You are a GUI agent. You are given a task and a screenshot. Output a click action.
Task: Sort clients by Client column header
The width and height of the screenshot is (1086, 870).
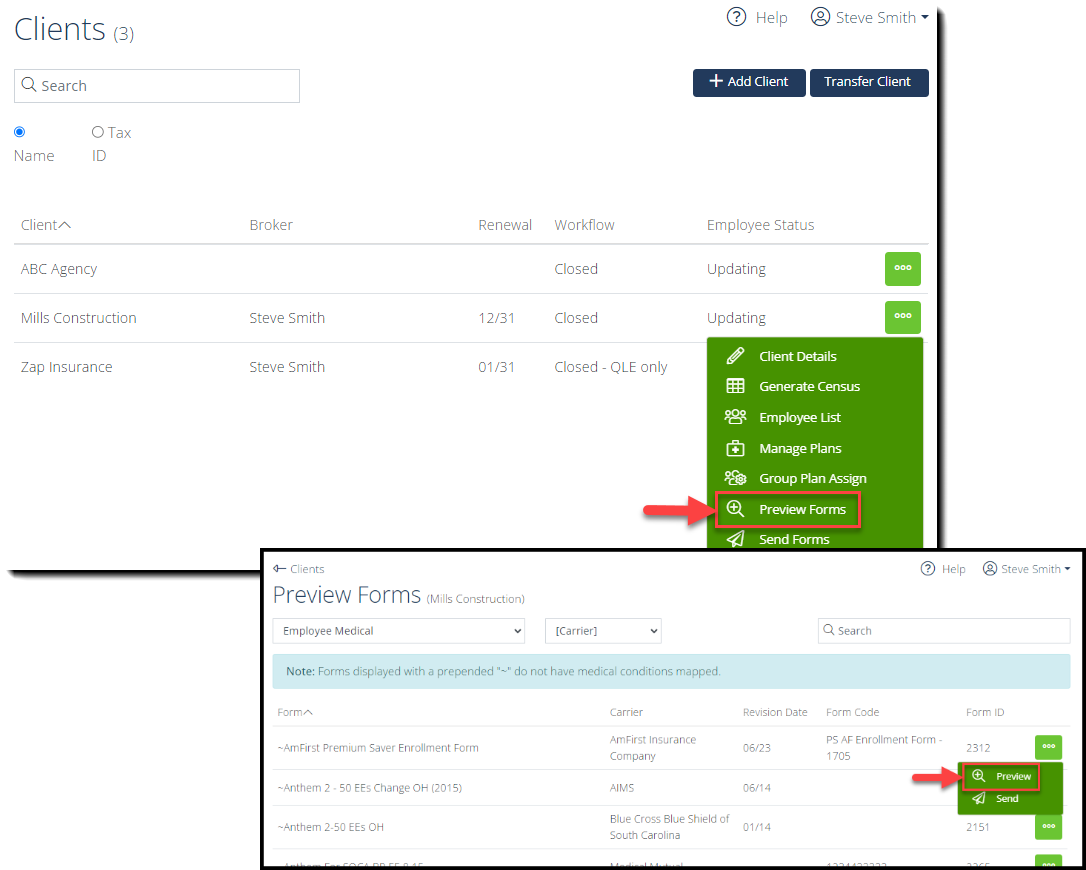46,225
